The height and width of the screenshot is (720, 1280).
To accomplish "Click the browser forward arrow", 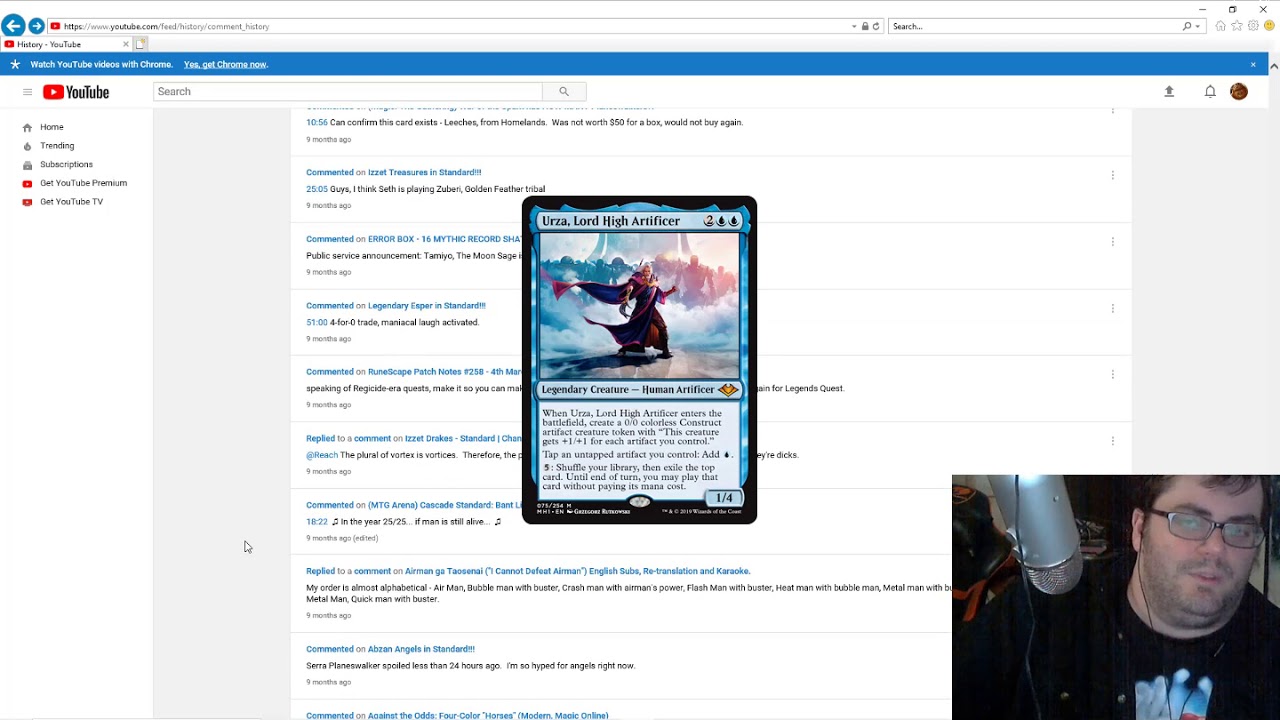I will (x=36, y=26).
